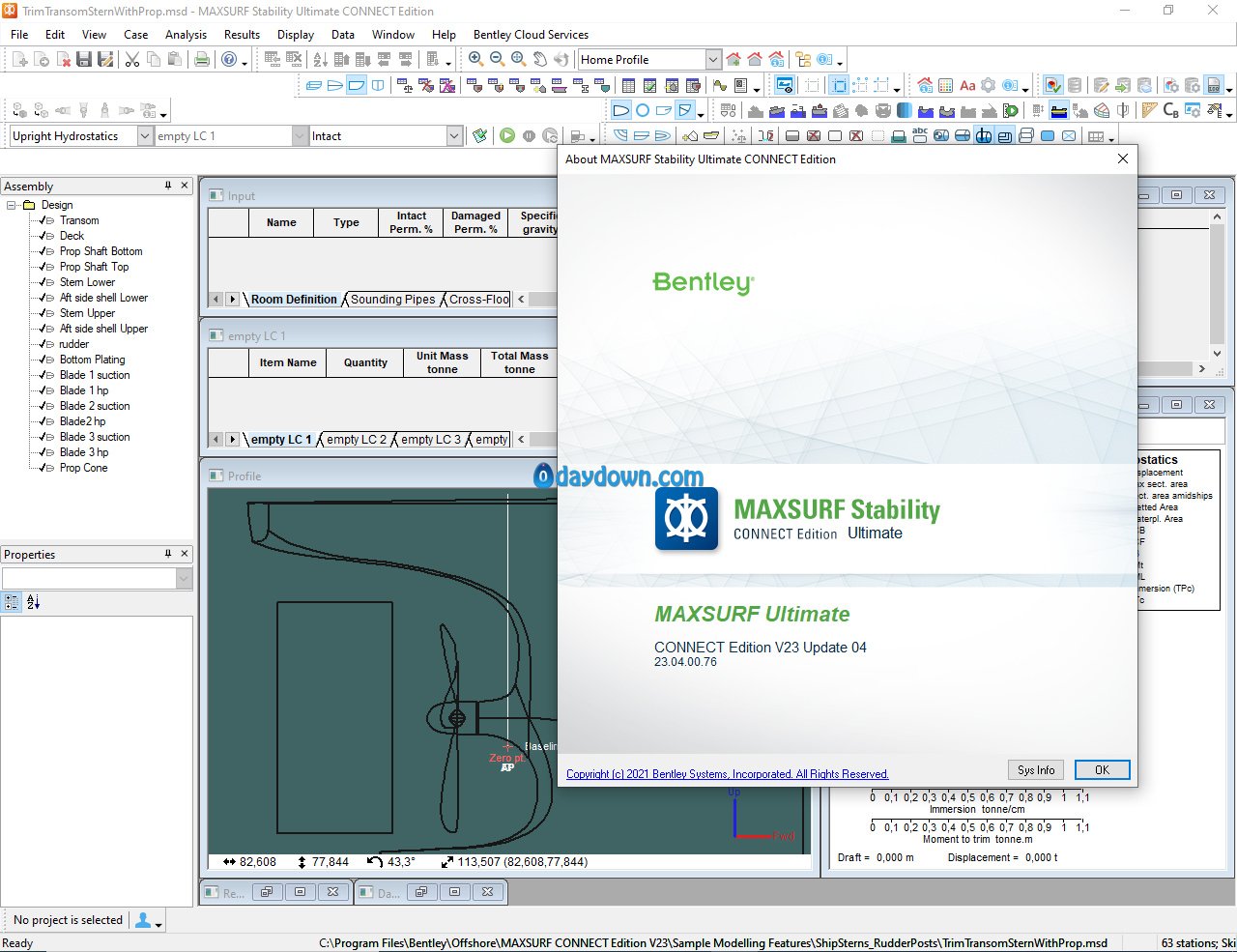The width and height of the screenshot is (1237, 952).
Task: Click the Print icon in the toolbar
Action: (202, 60)
